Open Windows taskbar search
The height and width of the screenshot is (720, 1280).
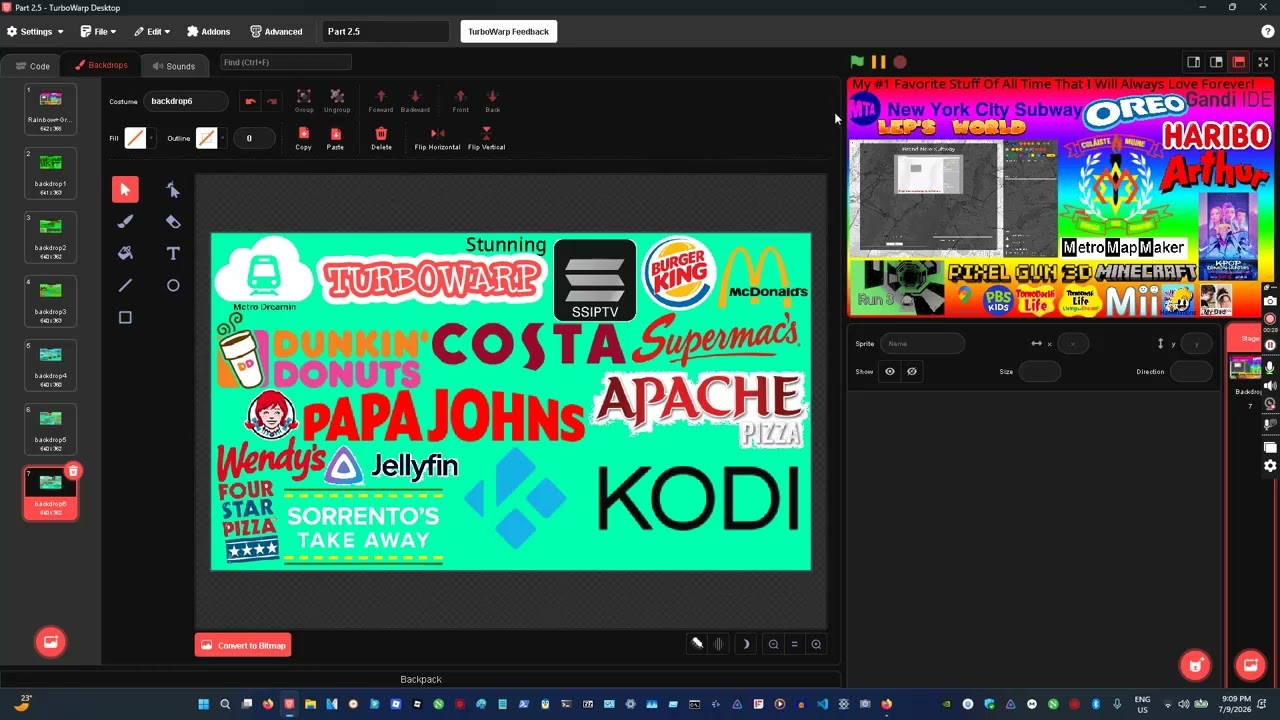point(225,704)
